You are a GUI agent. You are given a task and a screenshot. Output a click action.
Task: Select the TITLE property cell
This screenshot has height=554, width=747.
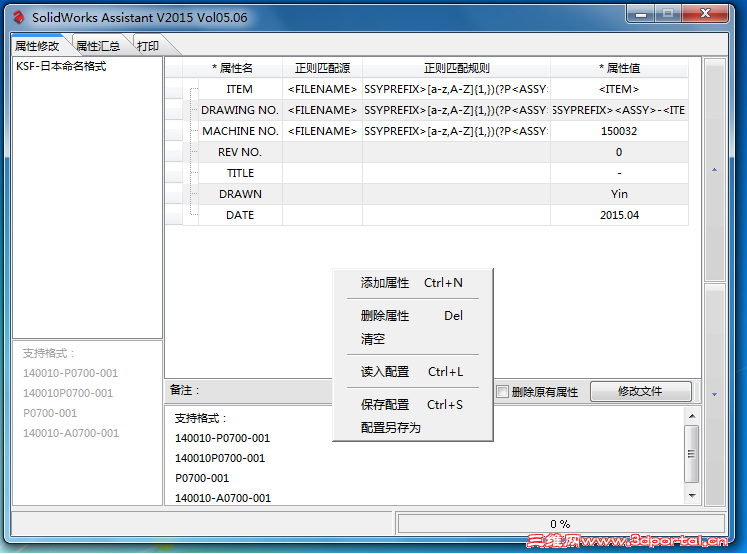coord(240,173)
